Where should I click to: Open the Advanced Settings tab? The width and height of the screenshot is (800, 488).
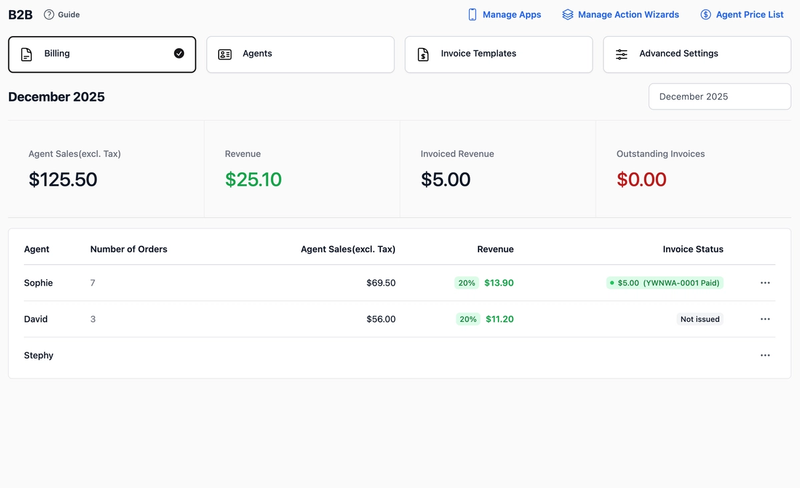(x=697, y=54)
